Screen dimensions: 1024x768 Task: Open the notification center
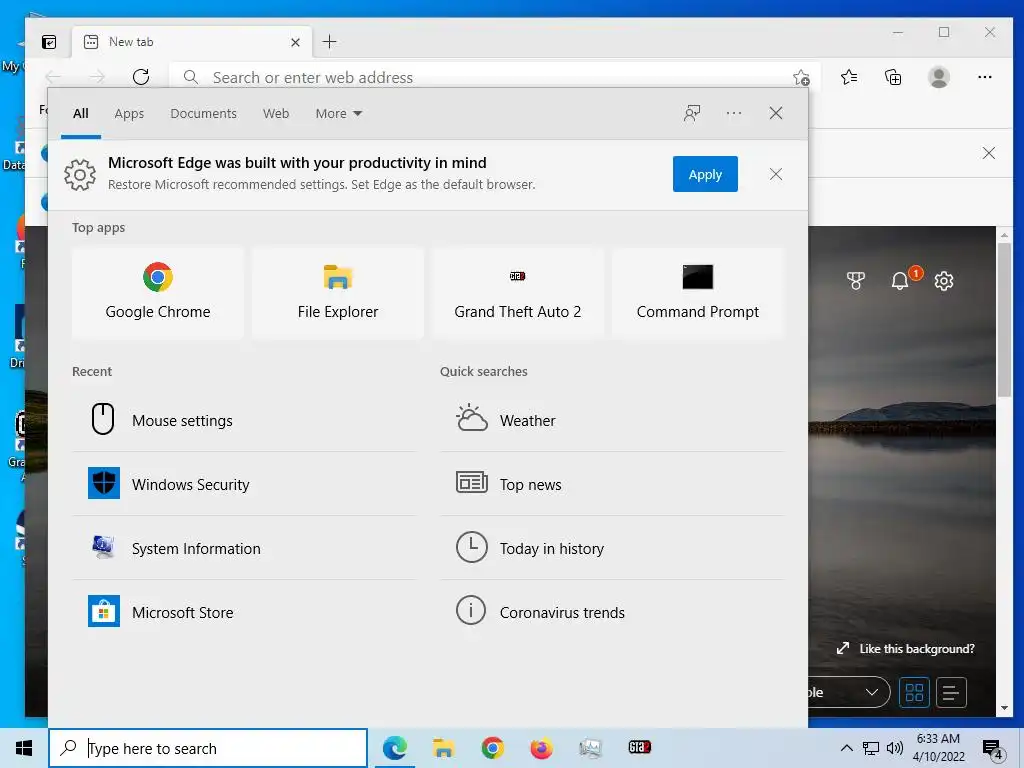pyautogui.click(x=993, y=748)
